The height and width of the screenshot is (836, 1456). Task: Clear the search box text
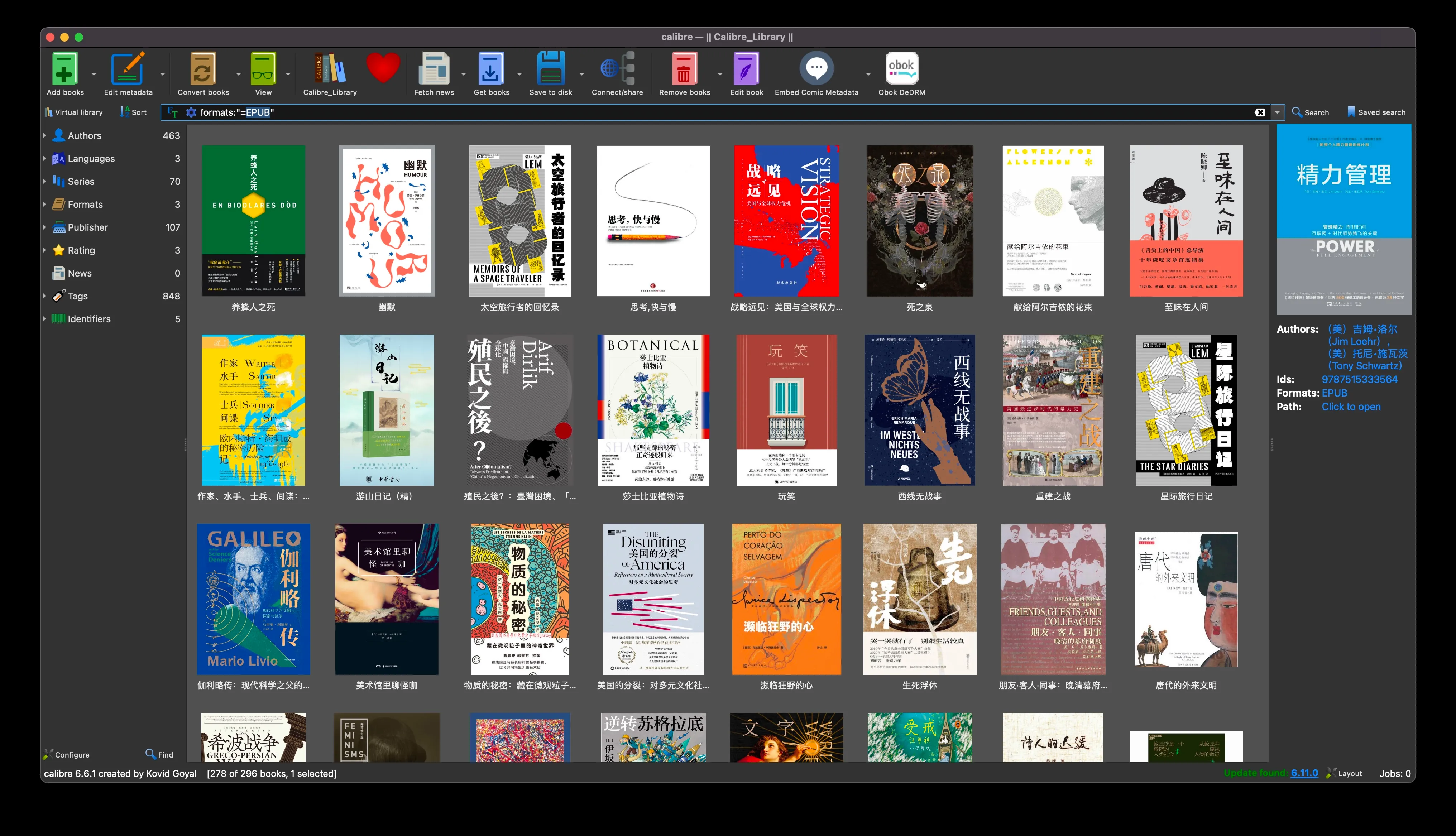pyautogui.click(x=1260, y=112)
